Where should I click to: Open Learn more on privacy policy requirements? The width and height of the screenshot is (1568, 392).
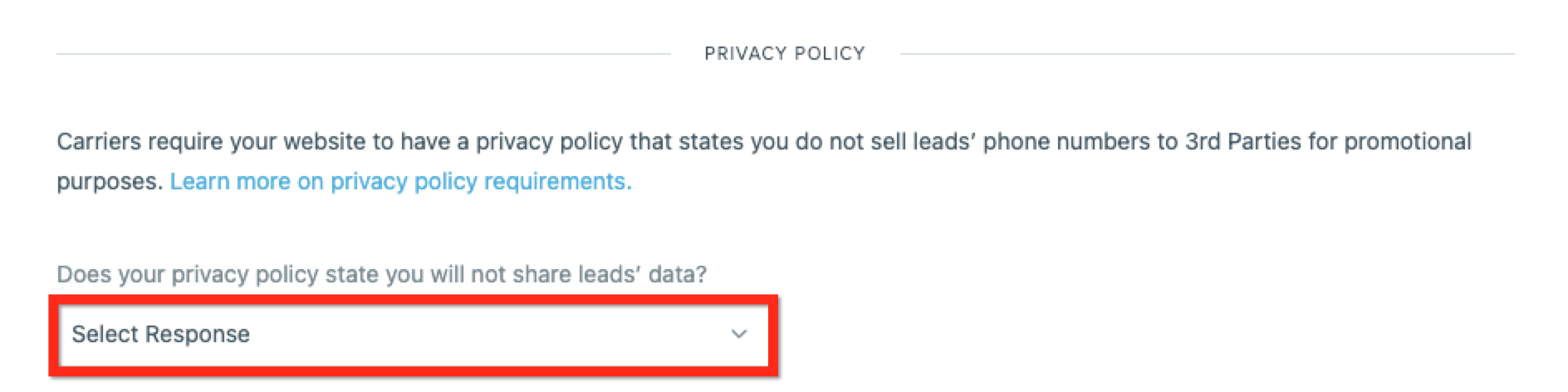pos(400,182)
